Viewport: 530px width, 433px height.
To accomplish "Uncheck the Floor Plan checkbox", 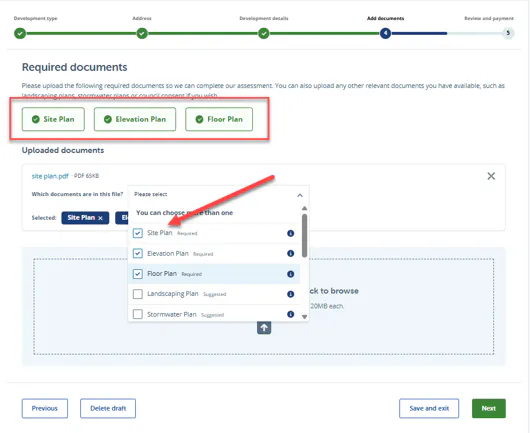I will [x=138, y=274].
